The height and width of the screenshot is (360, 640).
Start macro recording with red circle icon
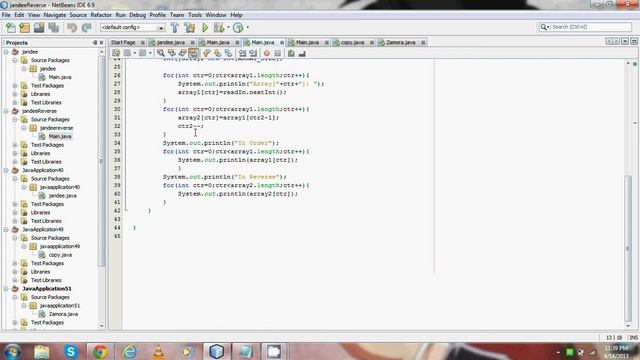267,53
